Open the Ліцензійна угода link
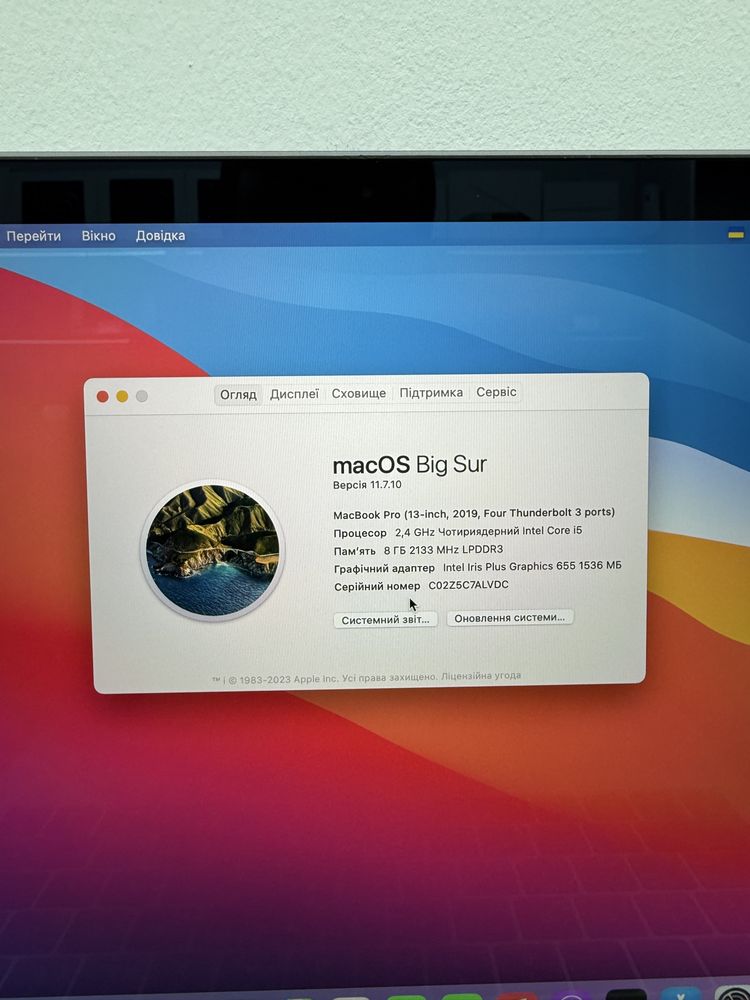This screenshot has height=1000, width=750. click(481, 675)
